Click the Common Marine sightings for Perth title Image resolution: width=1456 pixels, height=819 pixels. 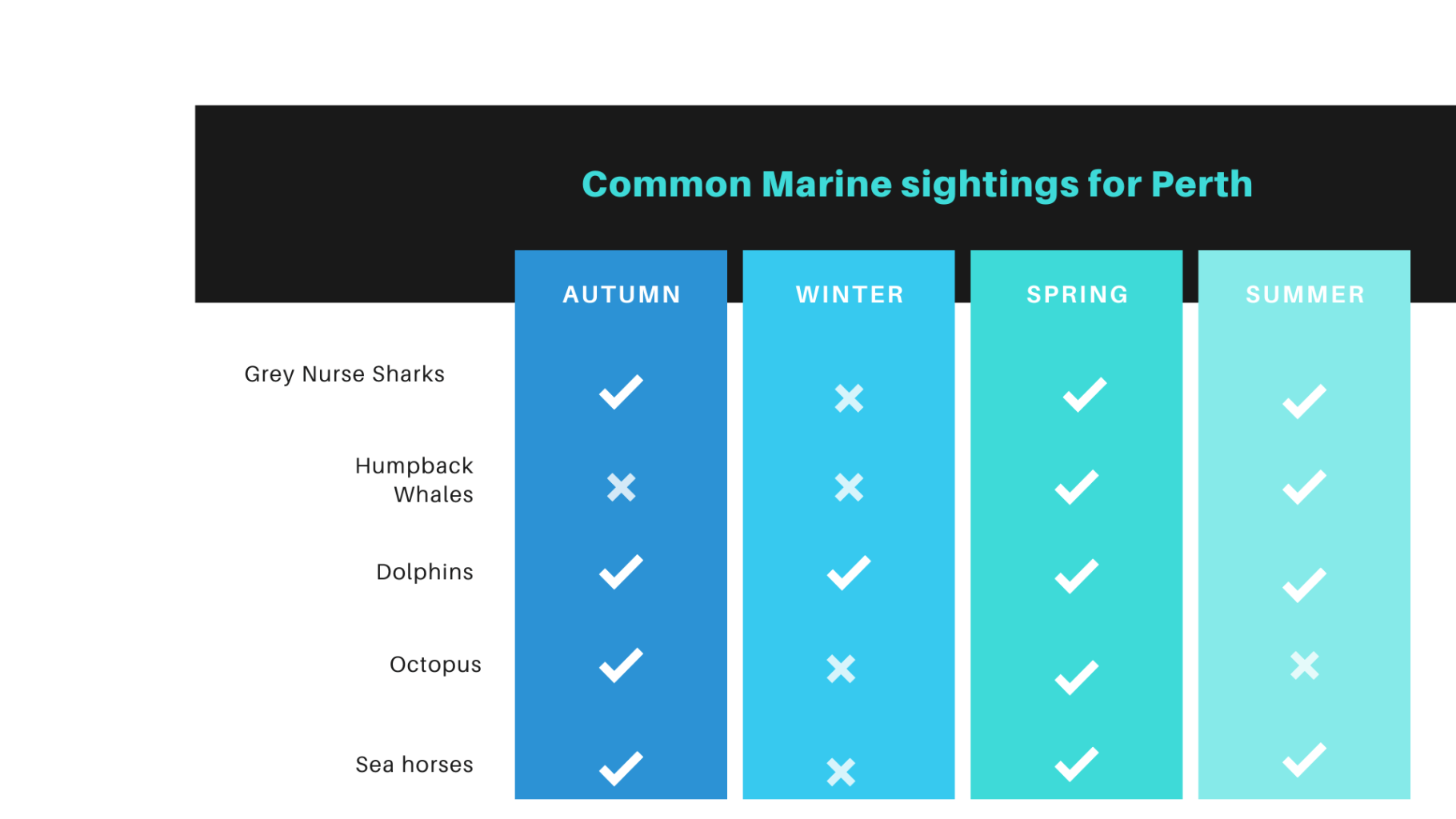click(917, 184)
